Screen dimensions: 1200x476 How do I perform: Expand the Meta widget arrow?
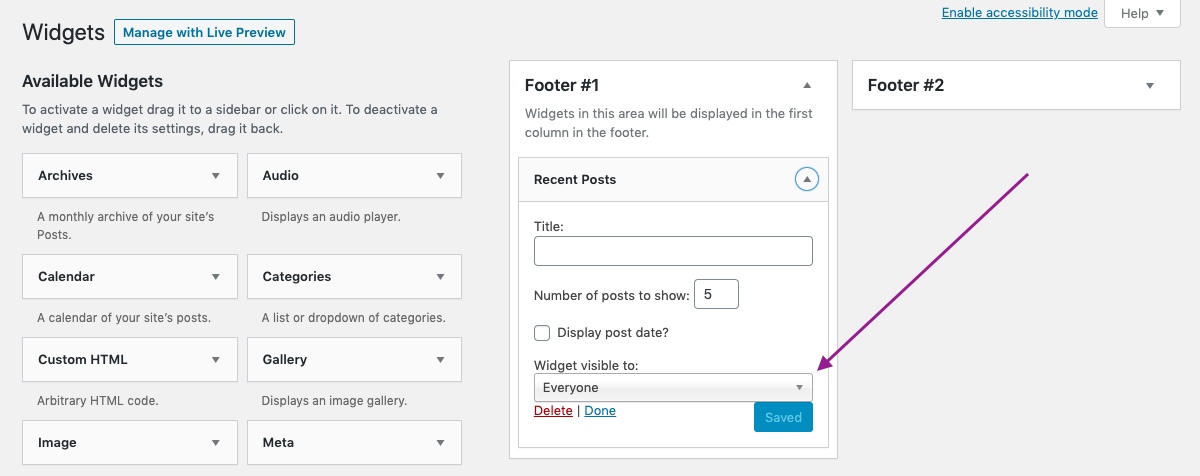coord(440,443)
